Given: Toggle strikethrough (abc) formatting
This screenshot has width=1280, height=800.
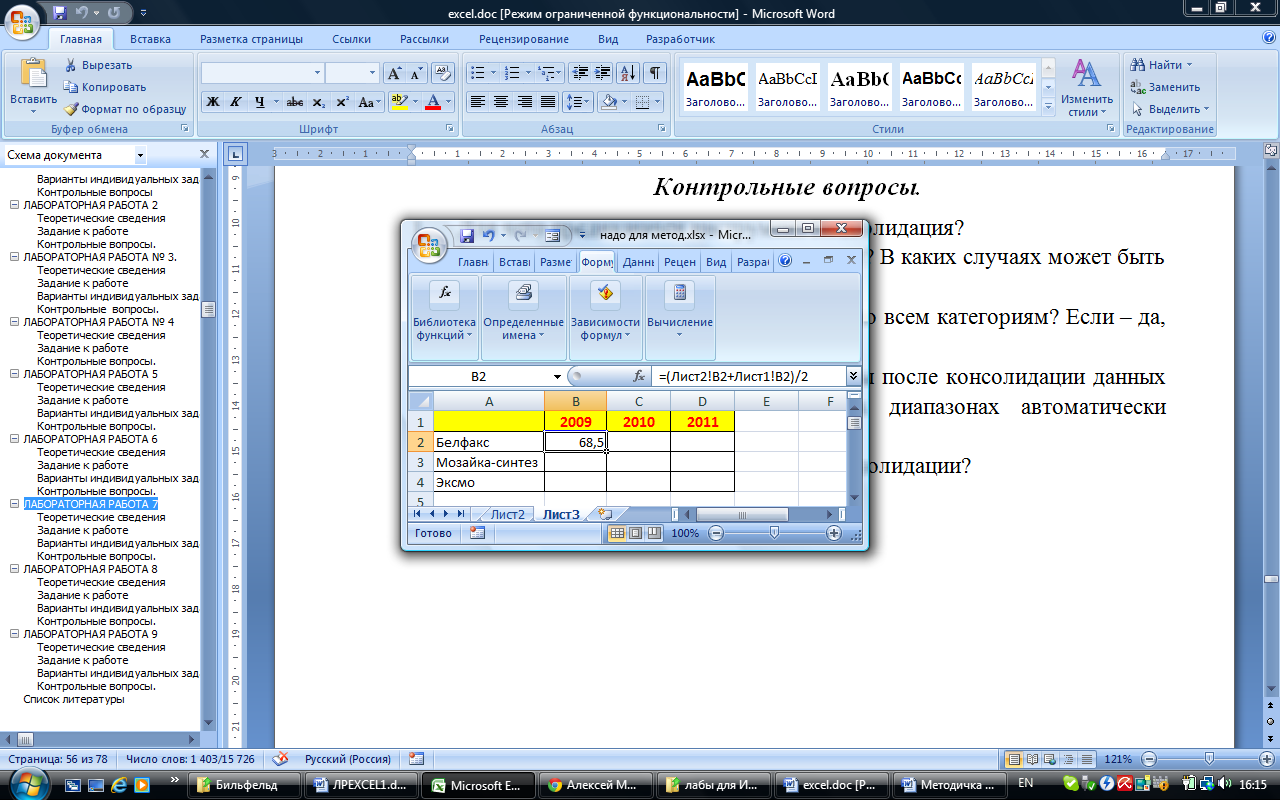Looking at the screenshot, I should point(295,102).
